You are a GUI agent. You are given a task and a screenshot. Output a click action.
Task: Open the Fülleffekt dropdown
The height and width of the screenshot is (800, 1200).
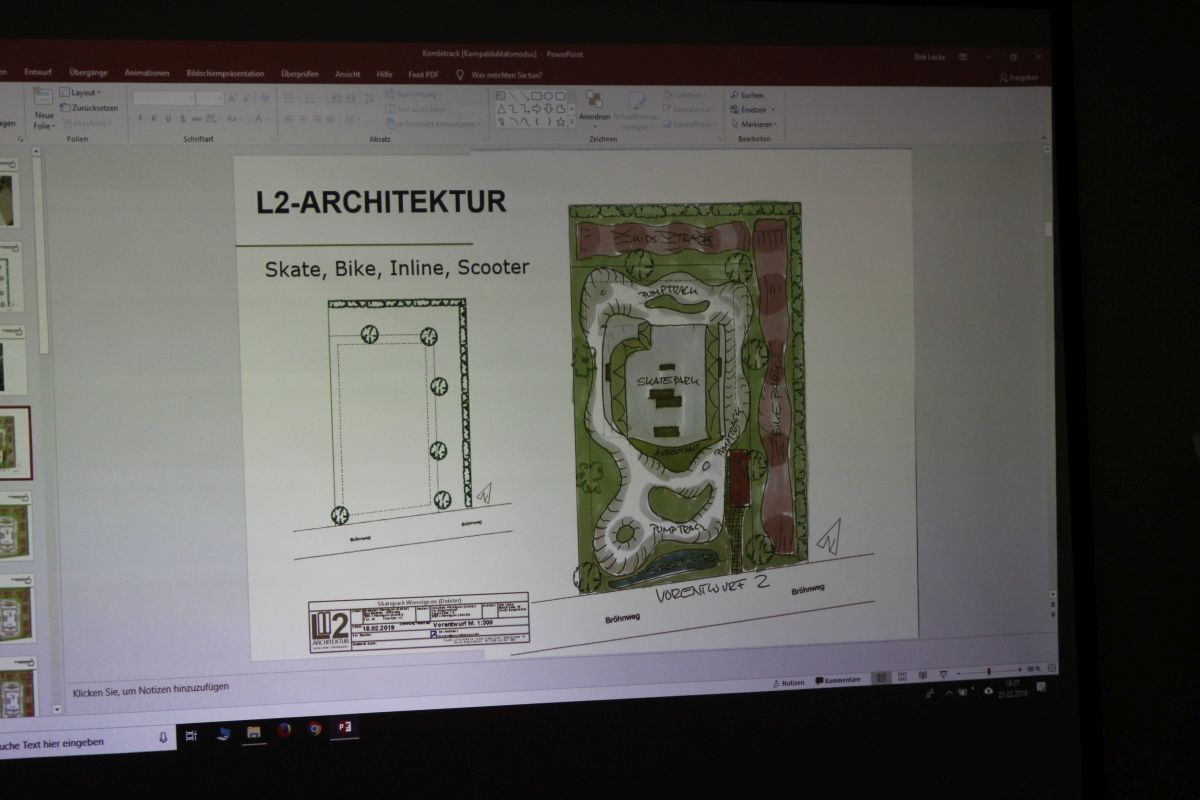point(685,95)
